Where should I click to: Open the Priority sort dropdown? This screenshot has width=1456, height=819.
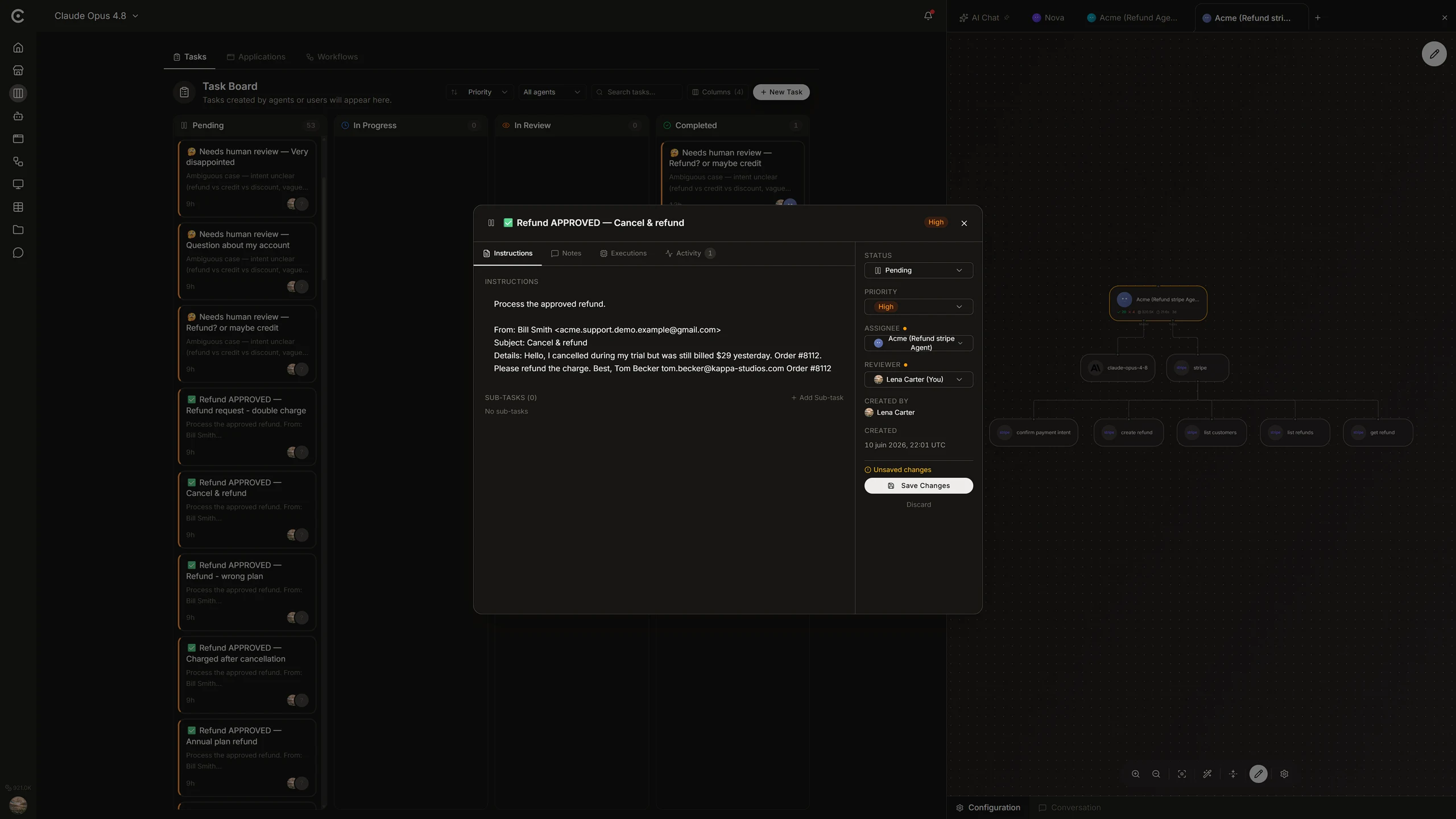[x=479, y=92]
